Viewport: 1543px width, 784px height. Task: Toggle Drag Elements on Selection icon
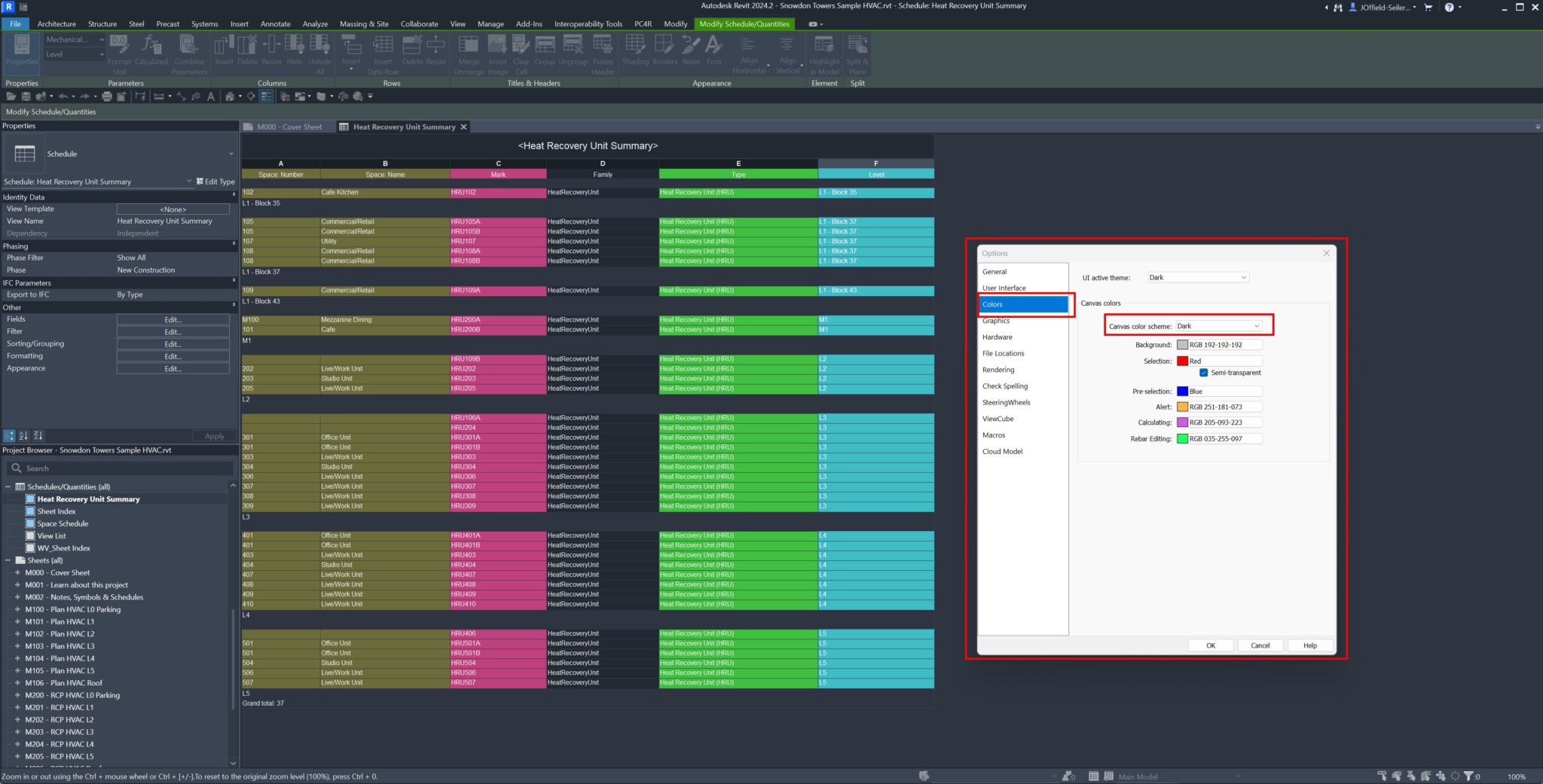coord(1441,776)
